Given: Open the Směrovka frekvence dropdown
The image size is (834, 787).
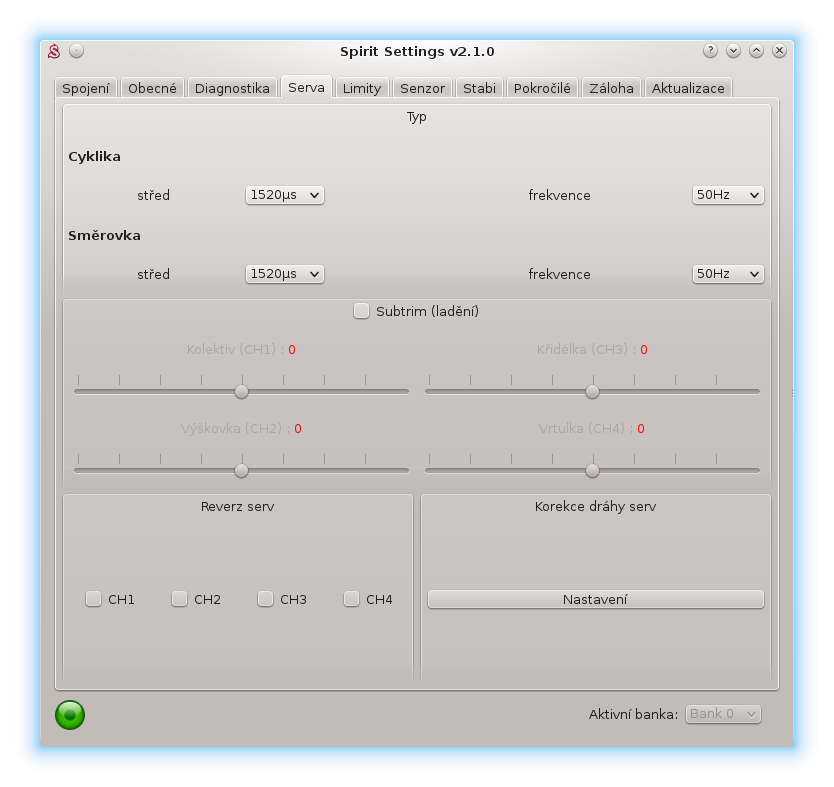Looking at the screenshot, I should pyautogui.click(x=728, y=274).
